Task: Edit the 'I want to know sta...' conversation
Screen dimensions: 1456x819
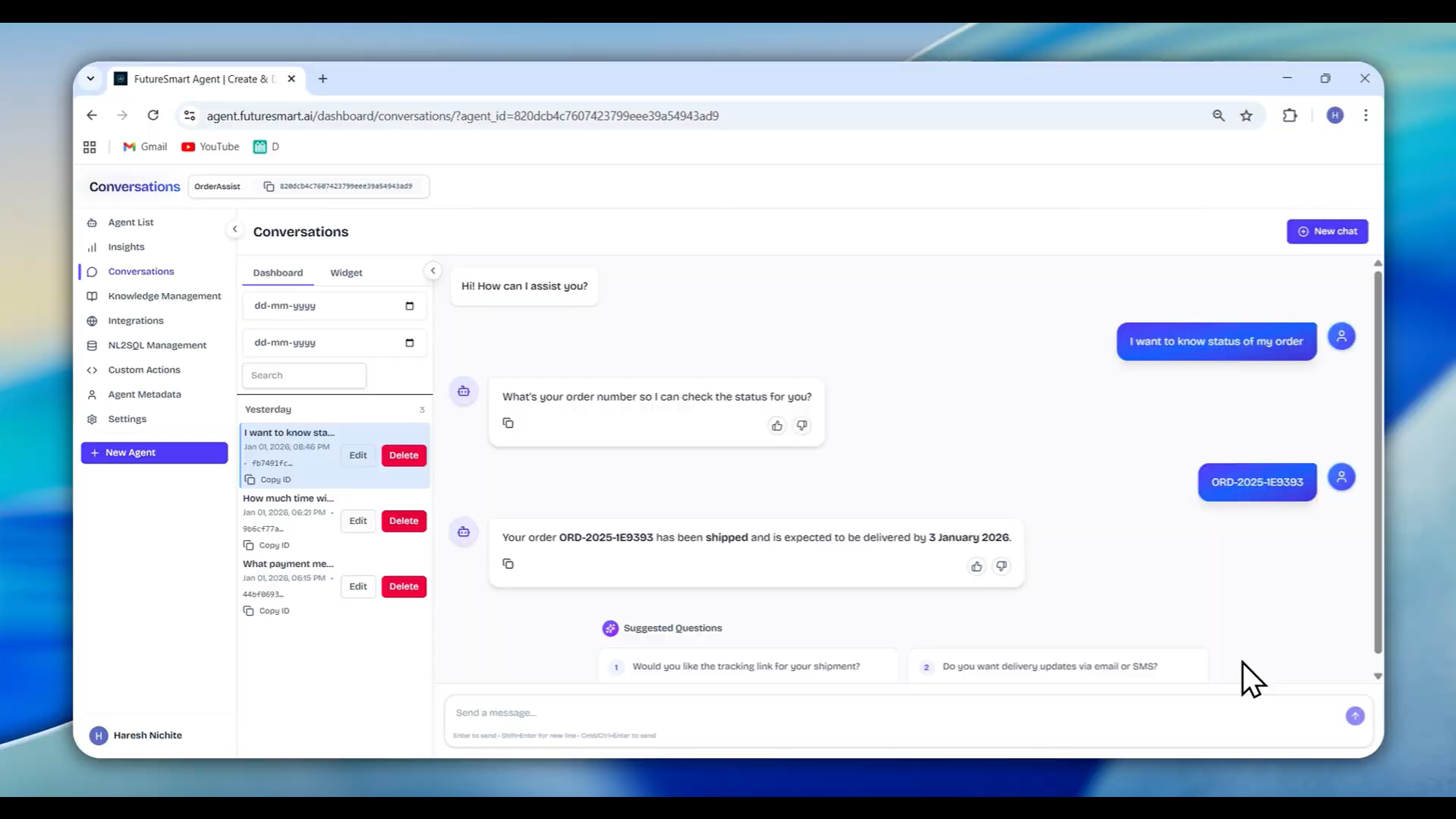Action: point(357,455)
